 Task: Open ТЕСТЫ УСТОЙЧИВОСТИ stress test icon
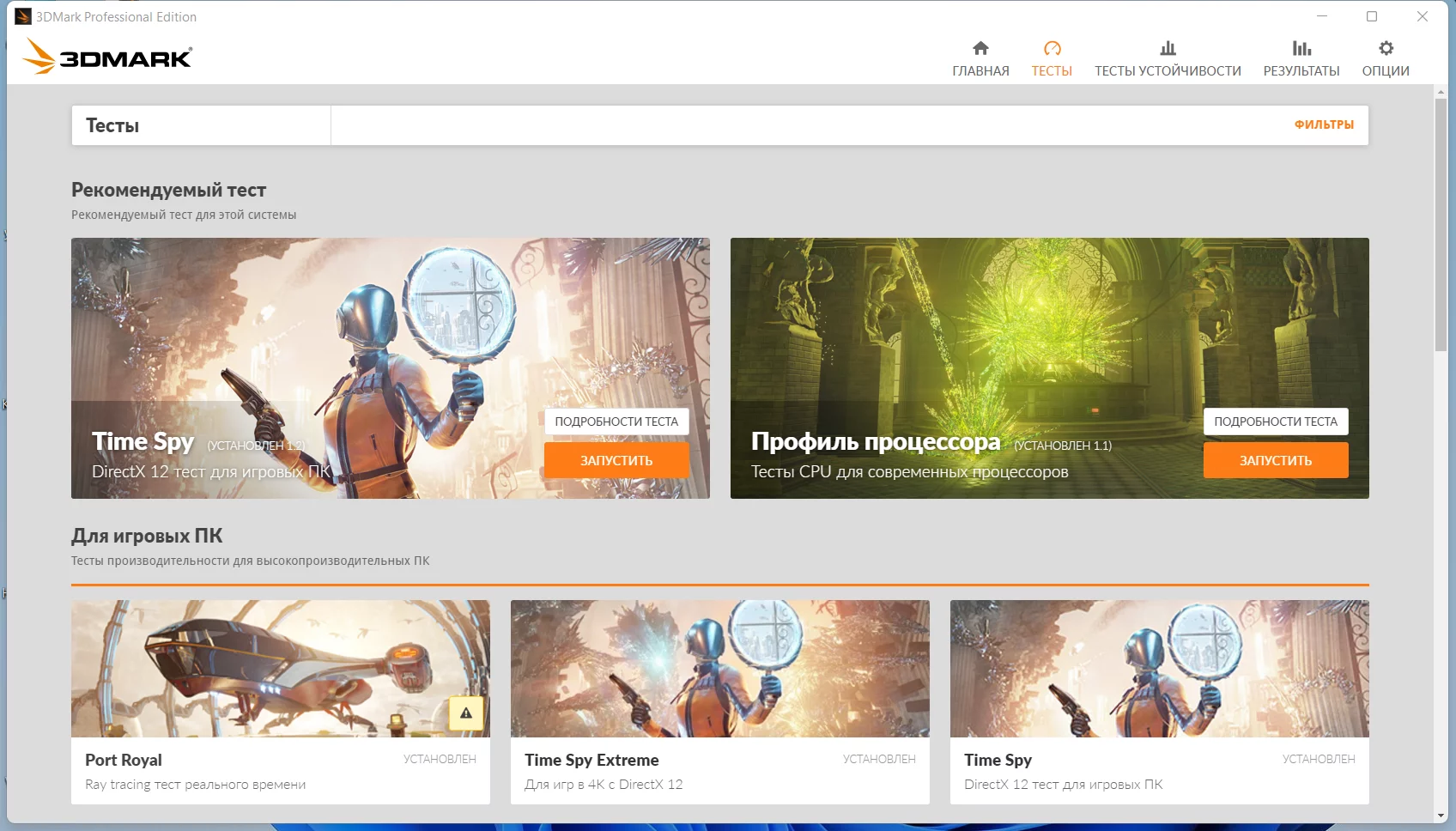[x=1168, y=48]
